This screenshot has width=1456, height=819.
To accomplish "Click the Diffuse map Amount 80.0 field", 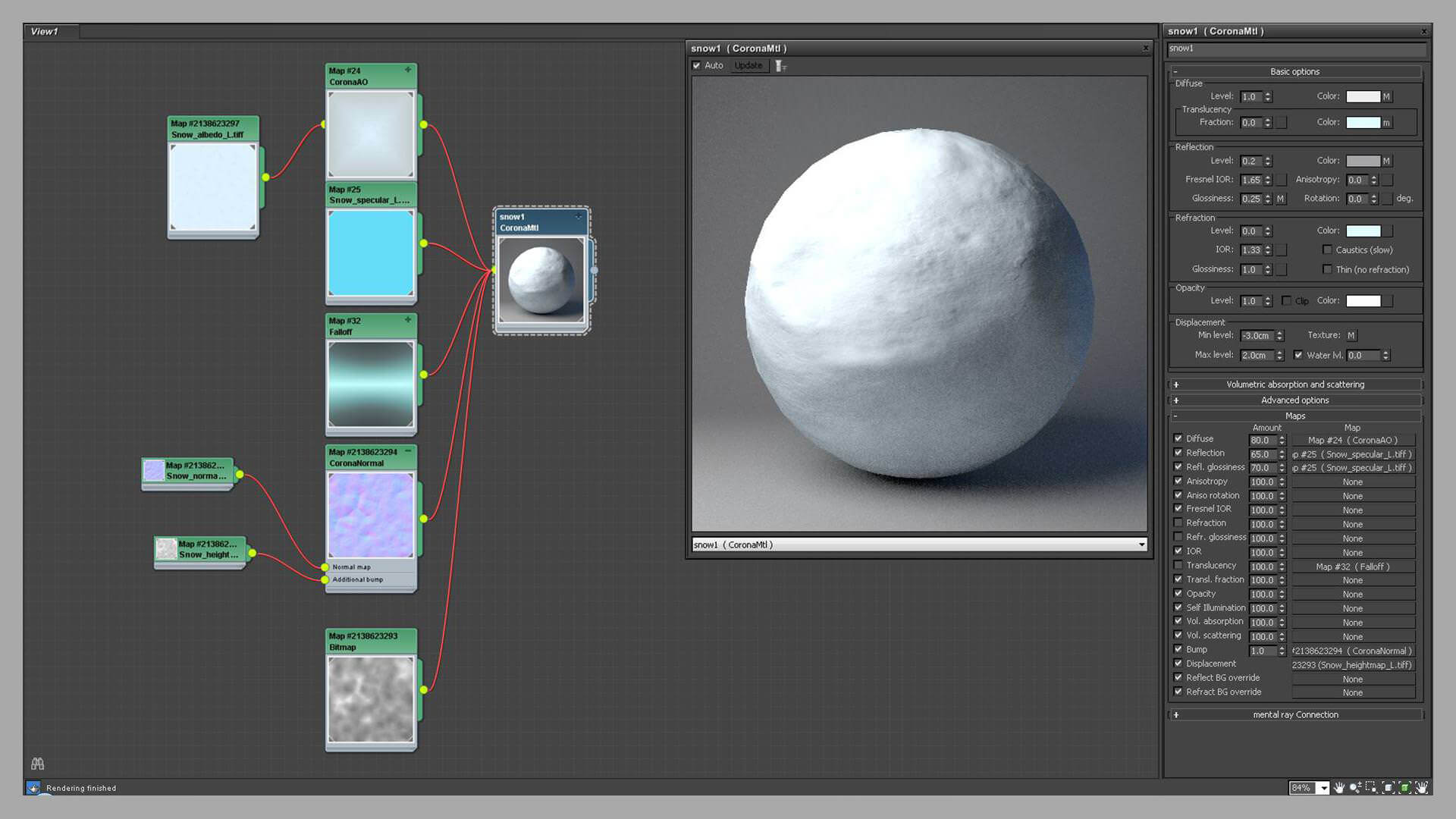I will coord(1263,440).
